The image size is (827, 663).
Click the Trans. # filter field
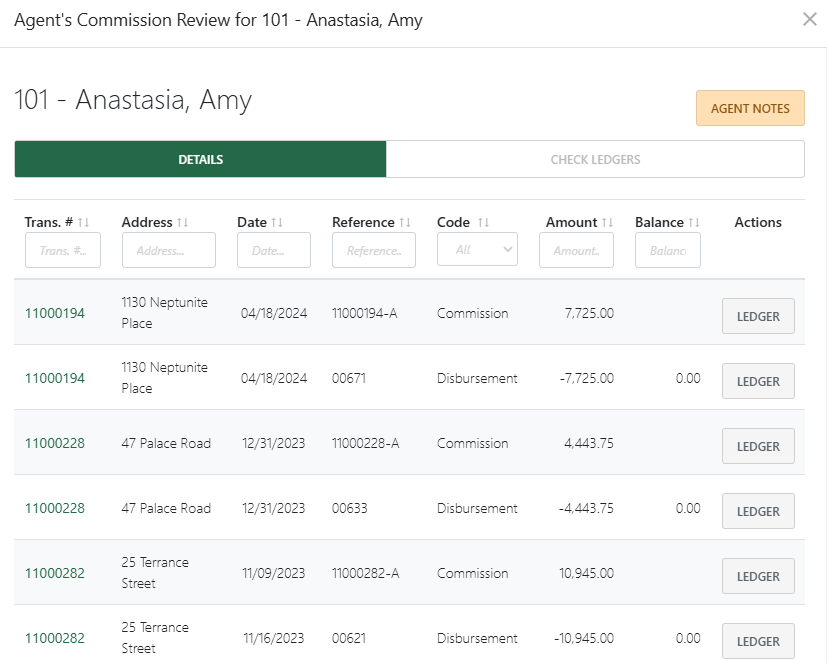click(x=62, y=250)
